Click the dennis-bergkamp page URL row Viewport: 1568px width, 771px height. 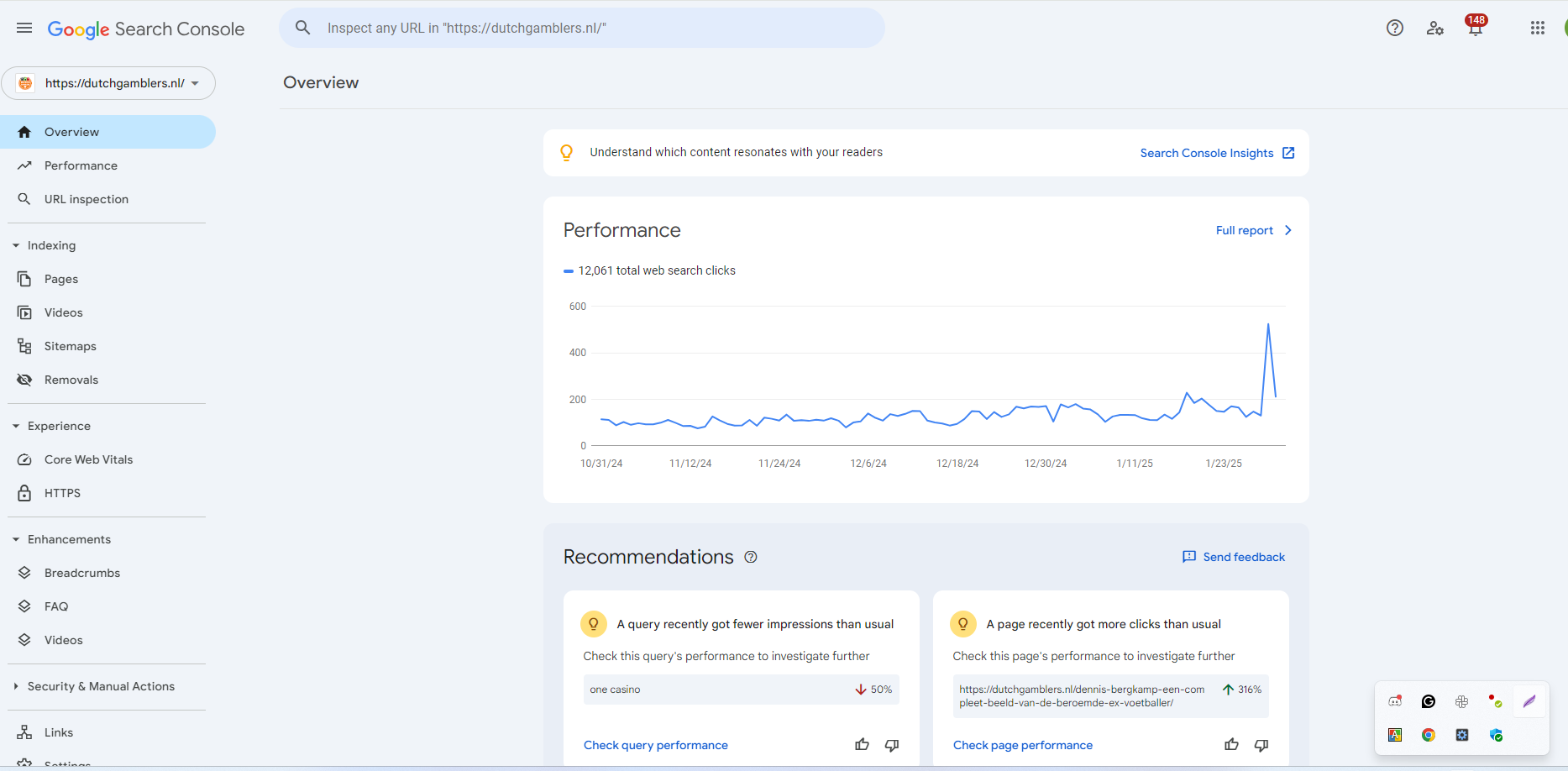pos(1110,696)
